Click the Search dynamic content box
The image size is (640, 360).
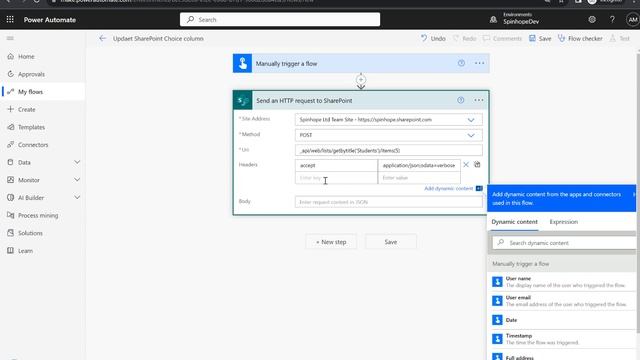tap(564, 243)
